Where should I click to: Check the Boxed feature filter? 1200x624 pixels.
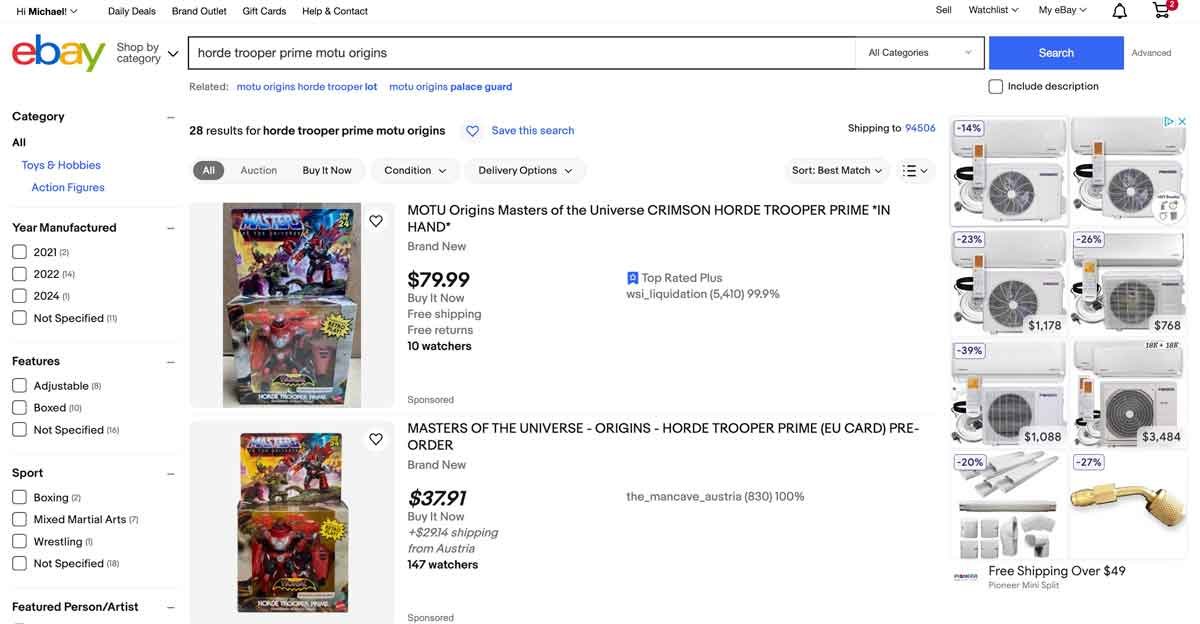point(19,407)
